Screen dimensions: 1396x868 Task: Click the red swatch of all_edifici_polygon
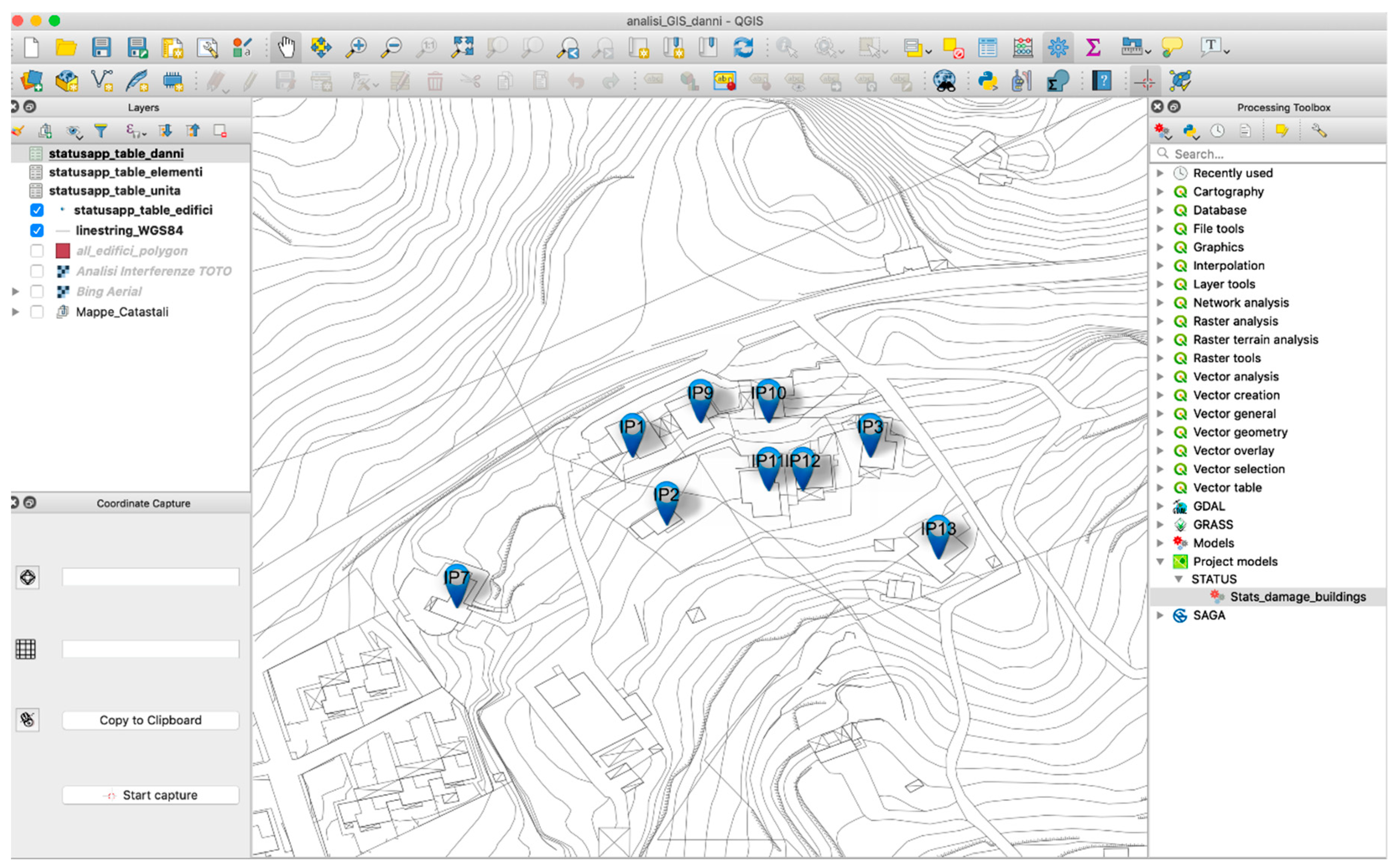click(x=63, y=250)
